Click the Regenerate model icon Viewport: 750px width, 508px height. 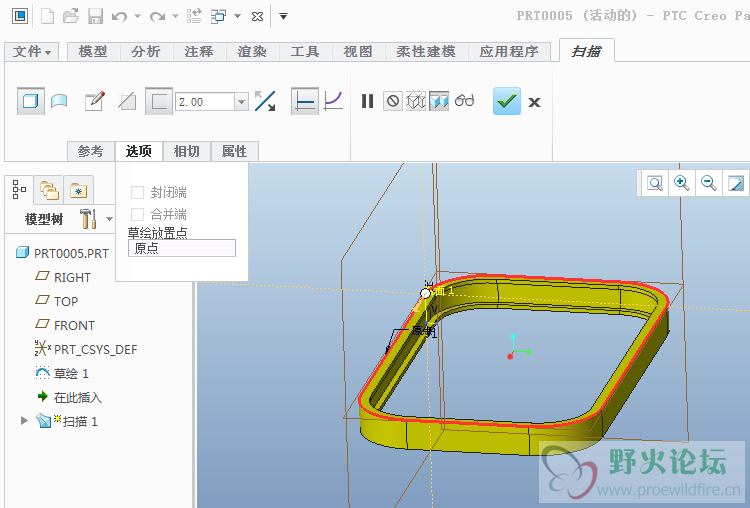click(194, 16)
